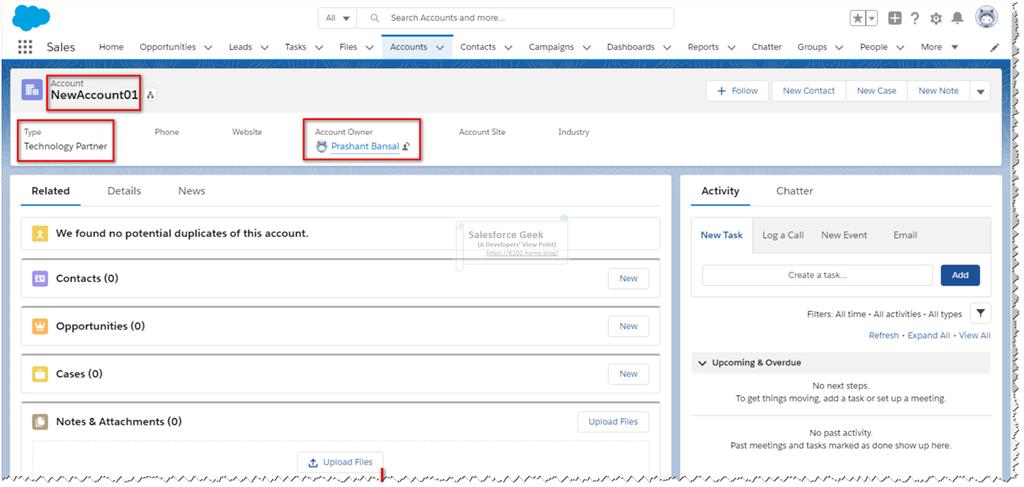Open Prashant Bansal owner link
Viewport: 1024px width, 487px height.
point(364,147)
